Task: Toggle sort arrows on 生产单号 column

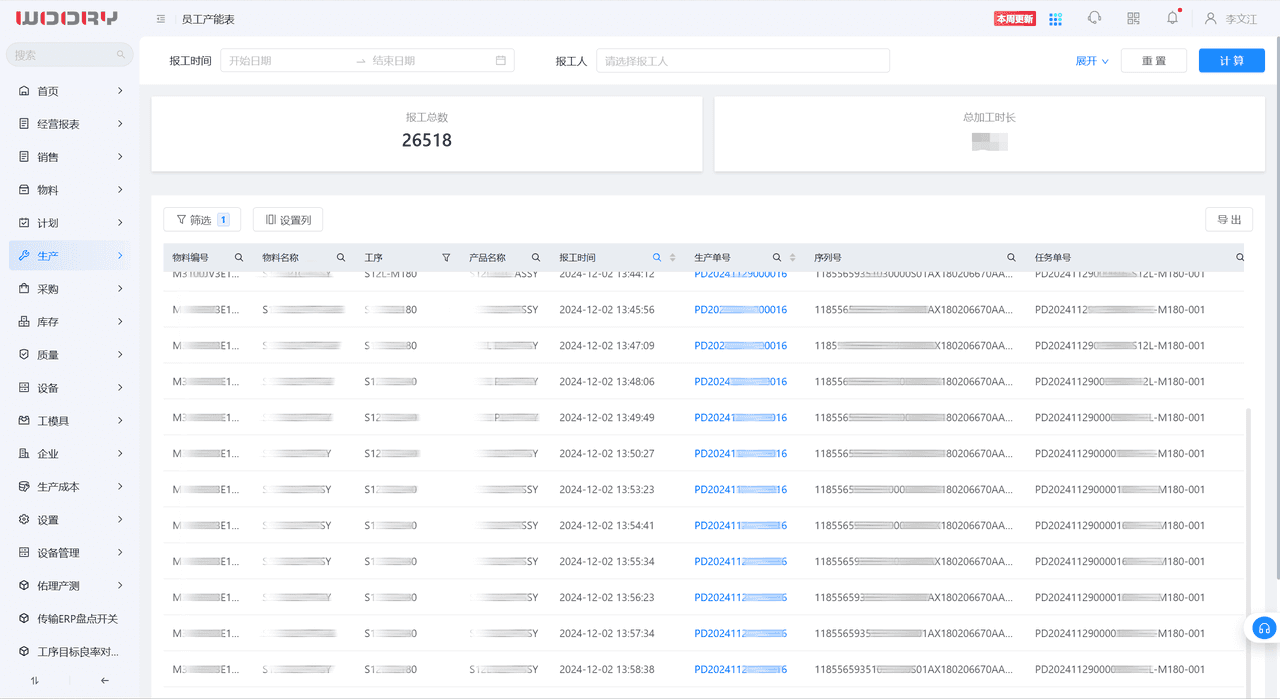Action: coord(793,258)
